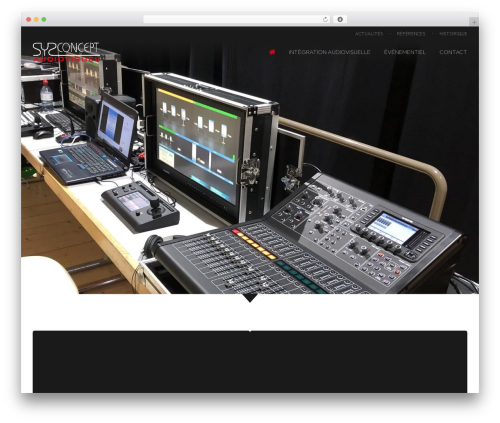Go to the Contact page
Image resolution: width=500 pixels, height=423 pixels.
[453, 52]
